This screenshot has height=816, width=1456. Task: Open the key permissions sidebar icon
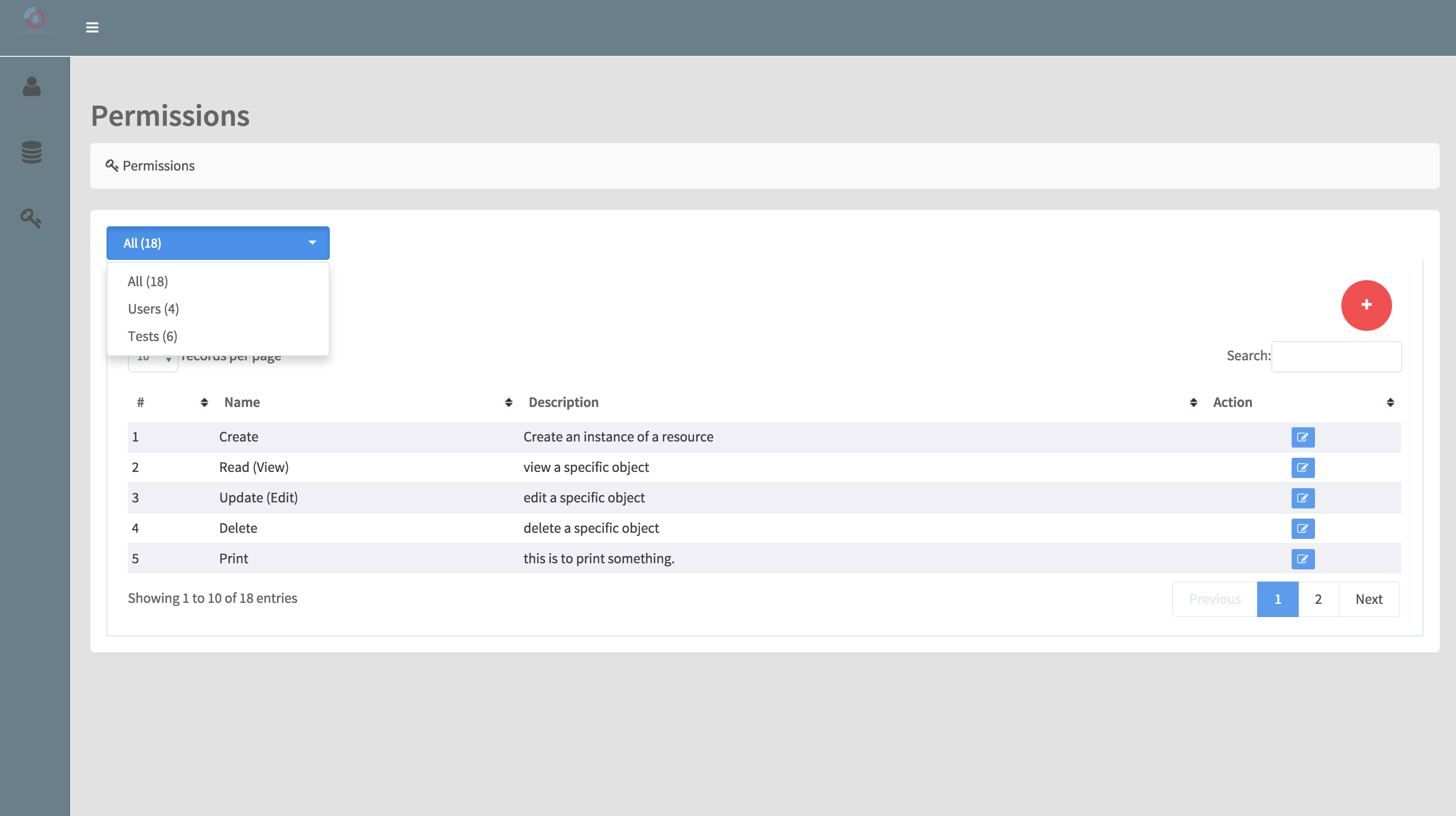[x=31, y=218]
